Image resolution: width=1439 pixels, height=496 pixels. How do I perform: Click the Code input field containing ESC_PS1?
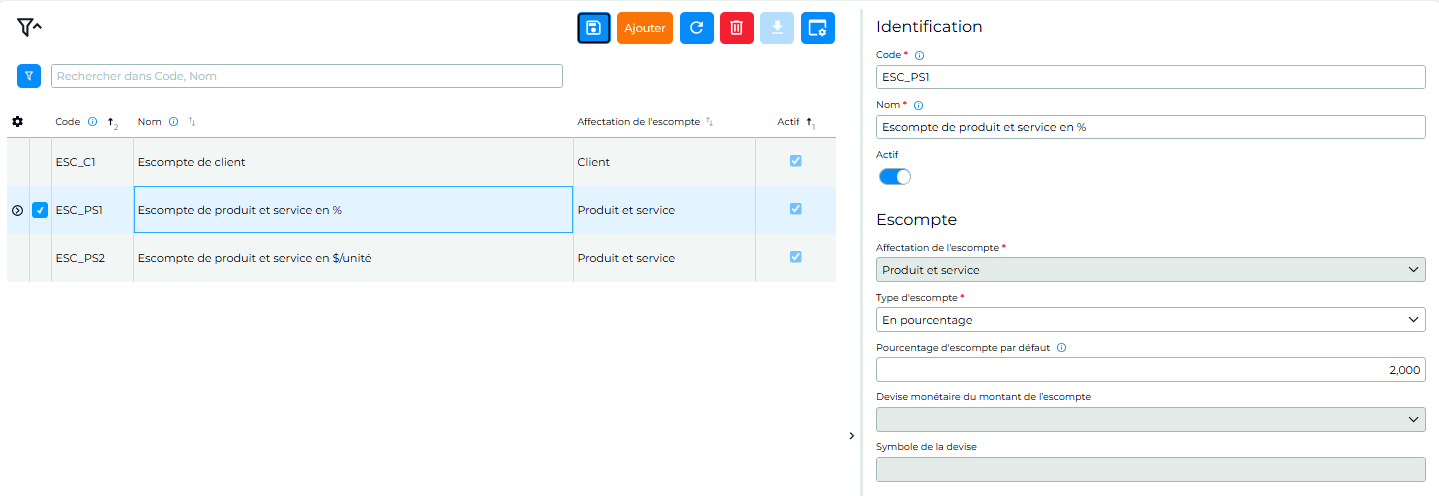click(x=1150, y=77)
